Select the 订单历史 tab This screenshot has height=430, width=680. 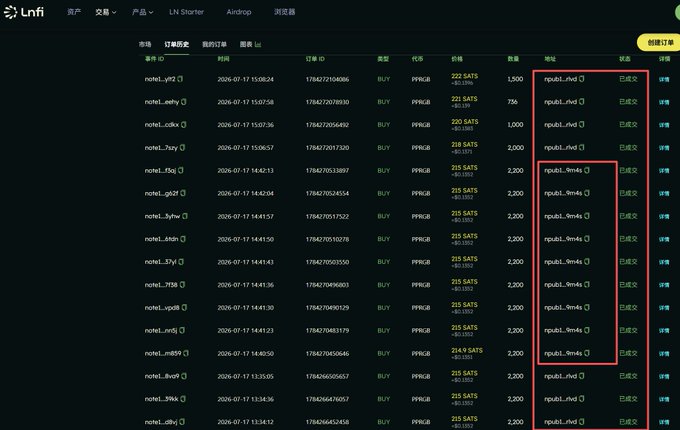click(177, 44)
